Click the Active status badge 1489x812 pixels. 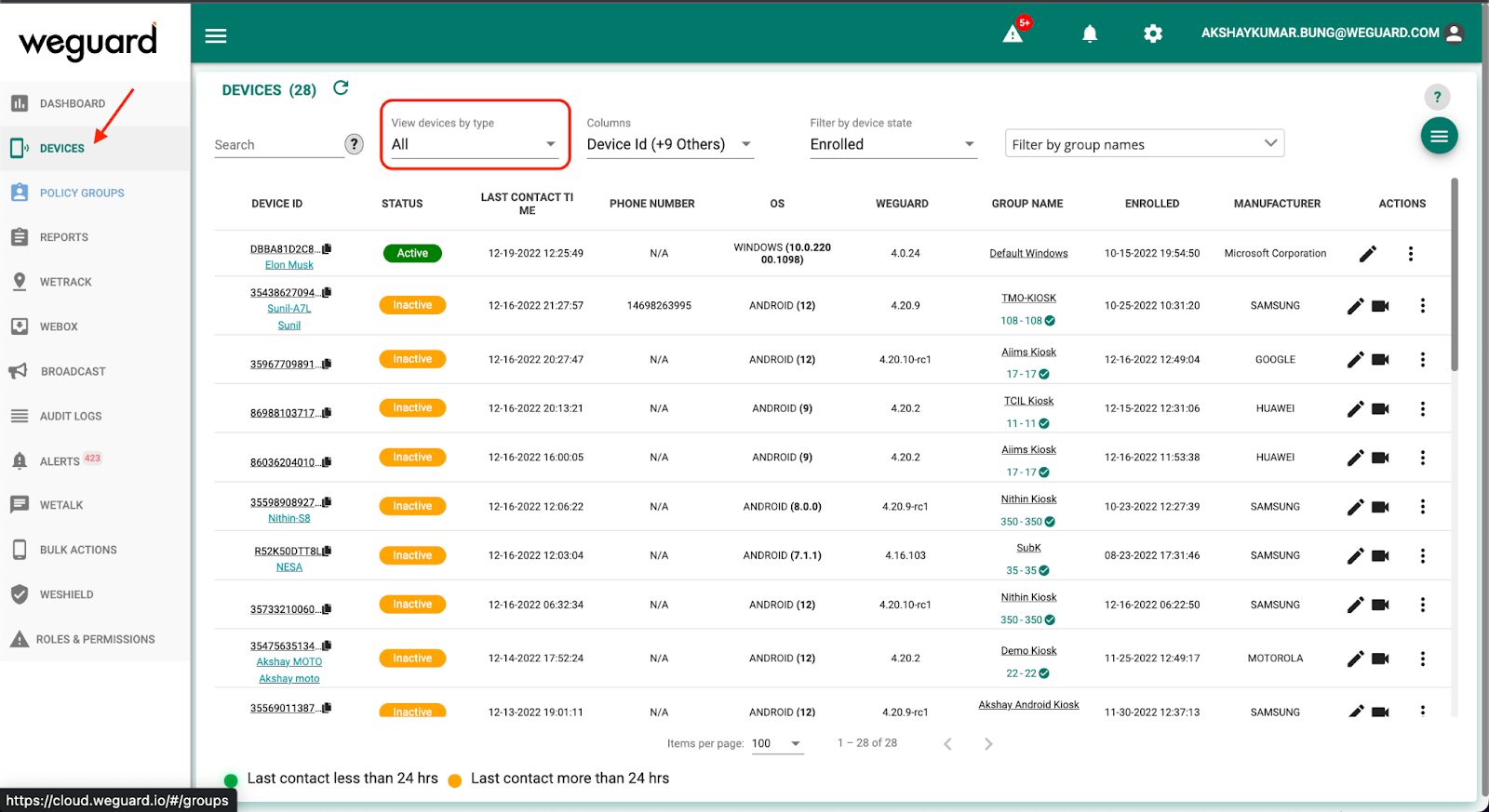[x=412, y=253]
